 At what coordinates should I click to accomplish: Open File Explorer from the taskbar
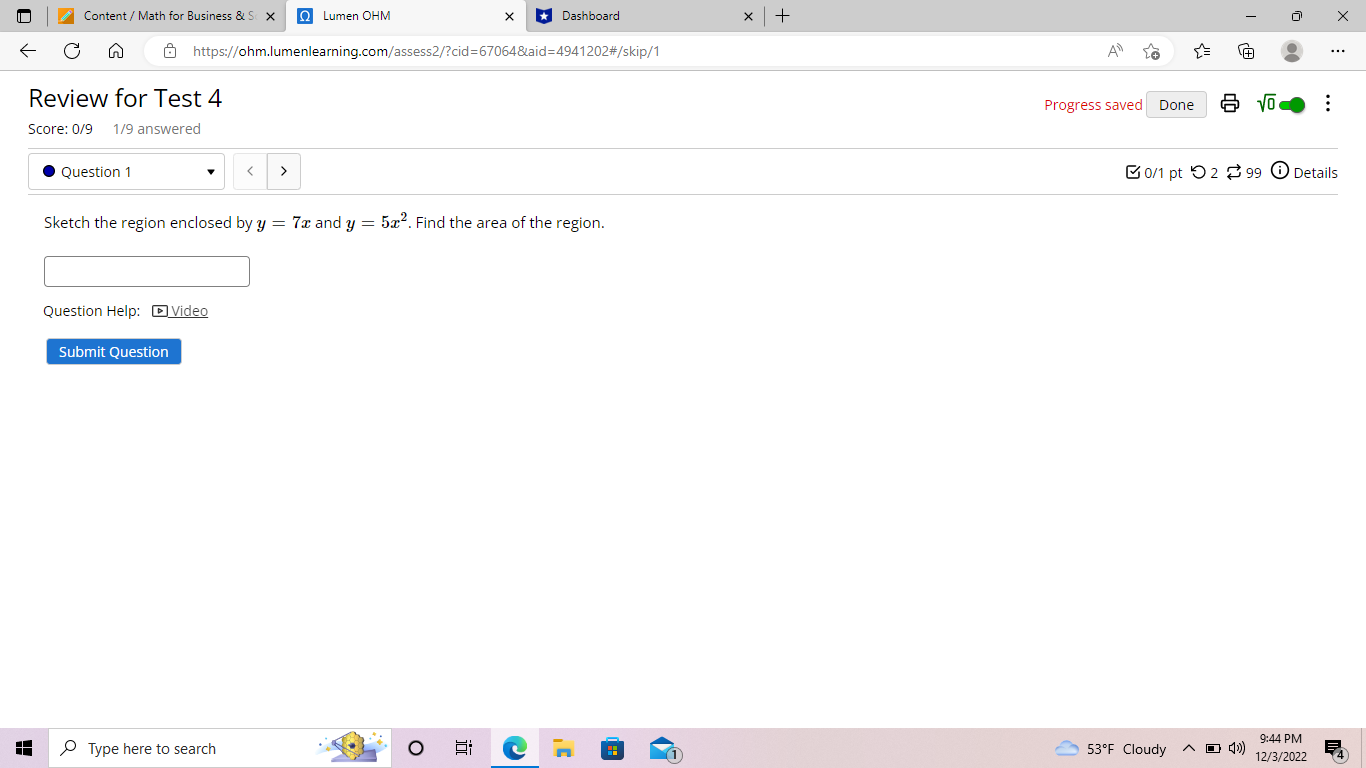click(563, 748)
